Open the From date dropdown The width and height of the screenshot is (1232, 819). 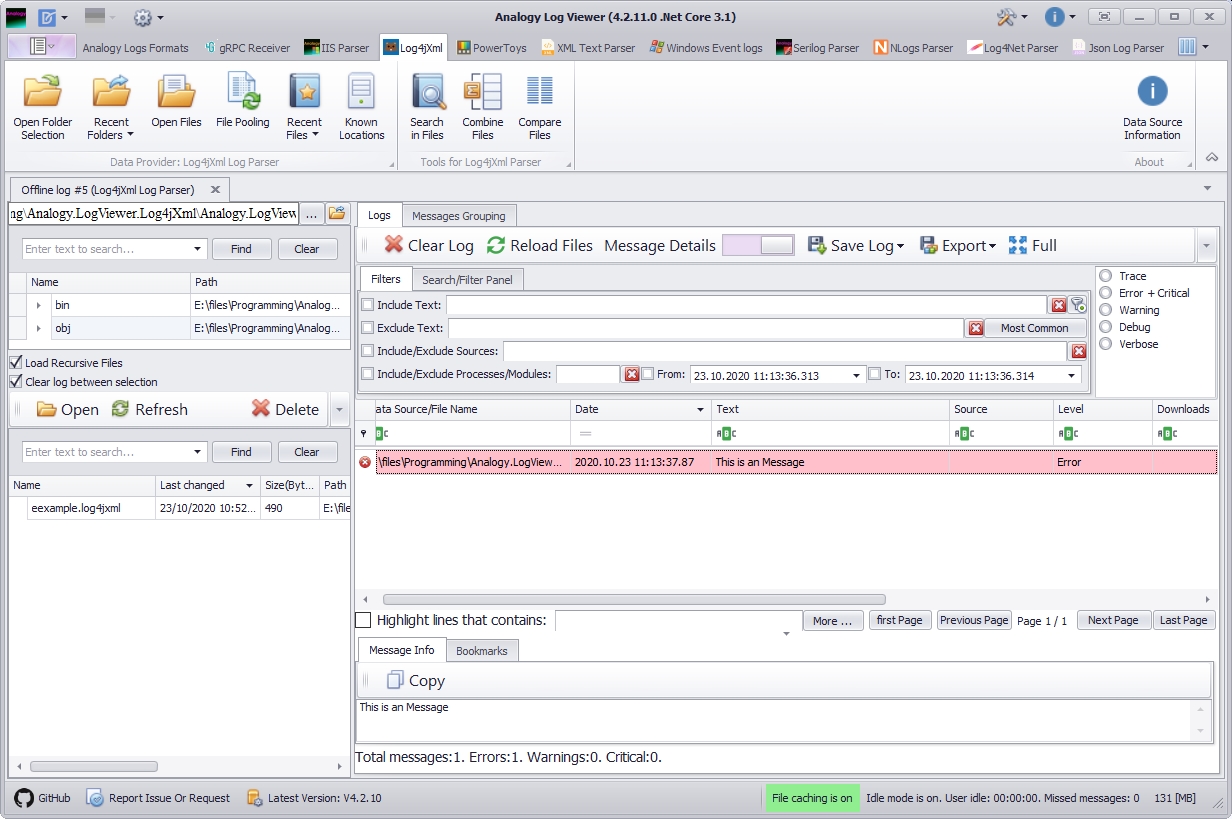click(x=857, y=375)
